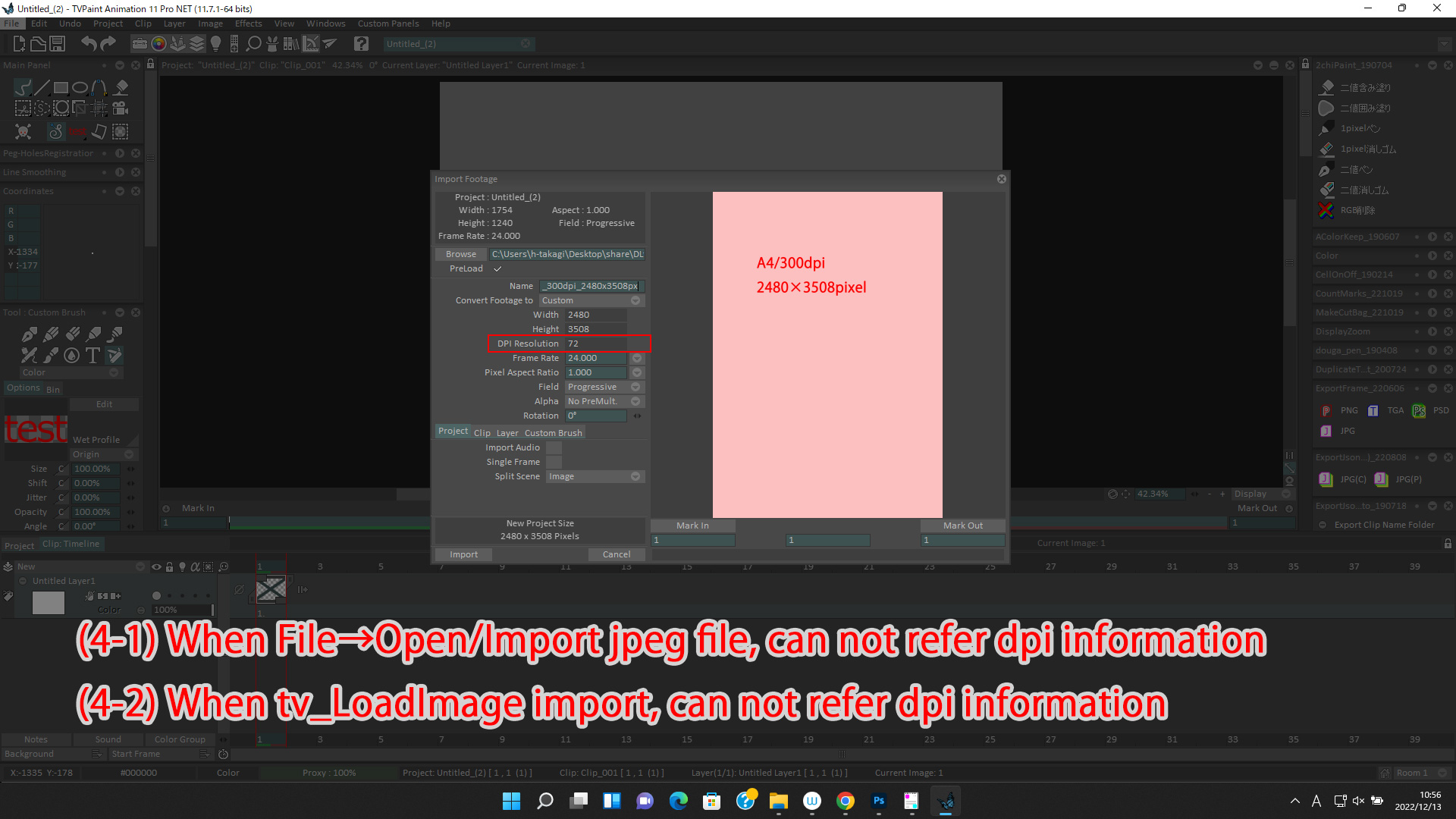Click the skull and crossbones icon
The height and width of the screenshot is (819, 1456).
(24, 132)
